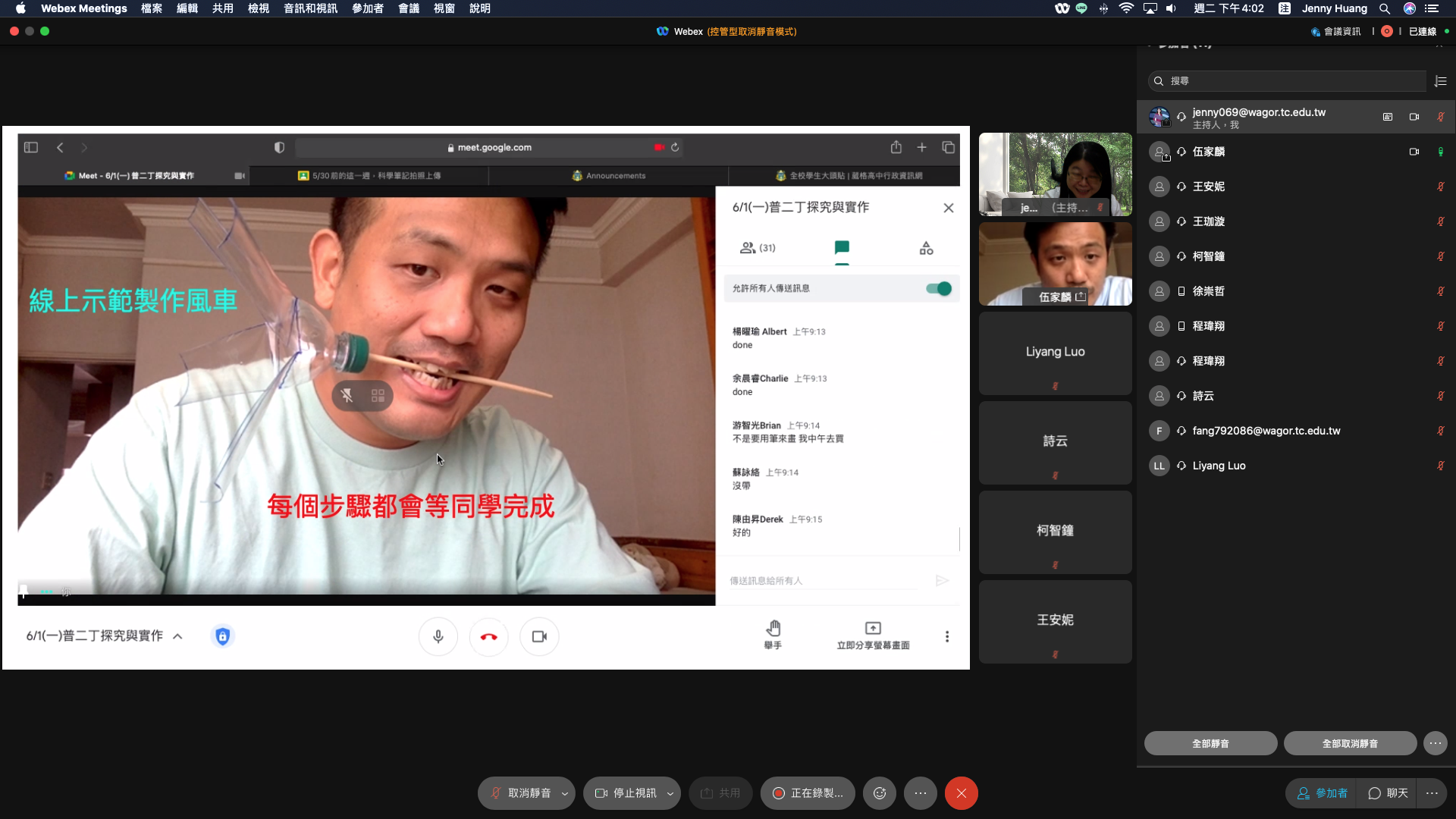This screenshot has width=1456, height=819.
Task: Open the 參加者 menu in menu bar
Action: (x=368, y=8)
